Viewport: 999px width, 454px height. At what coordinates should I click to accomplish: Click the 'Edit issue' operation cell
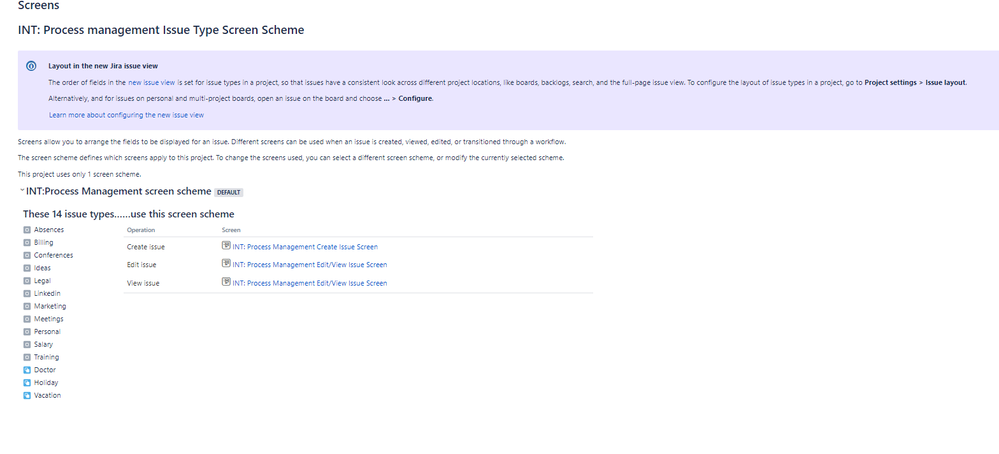tap(141, 265)
